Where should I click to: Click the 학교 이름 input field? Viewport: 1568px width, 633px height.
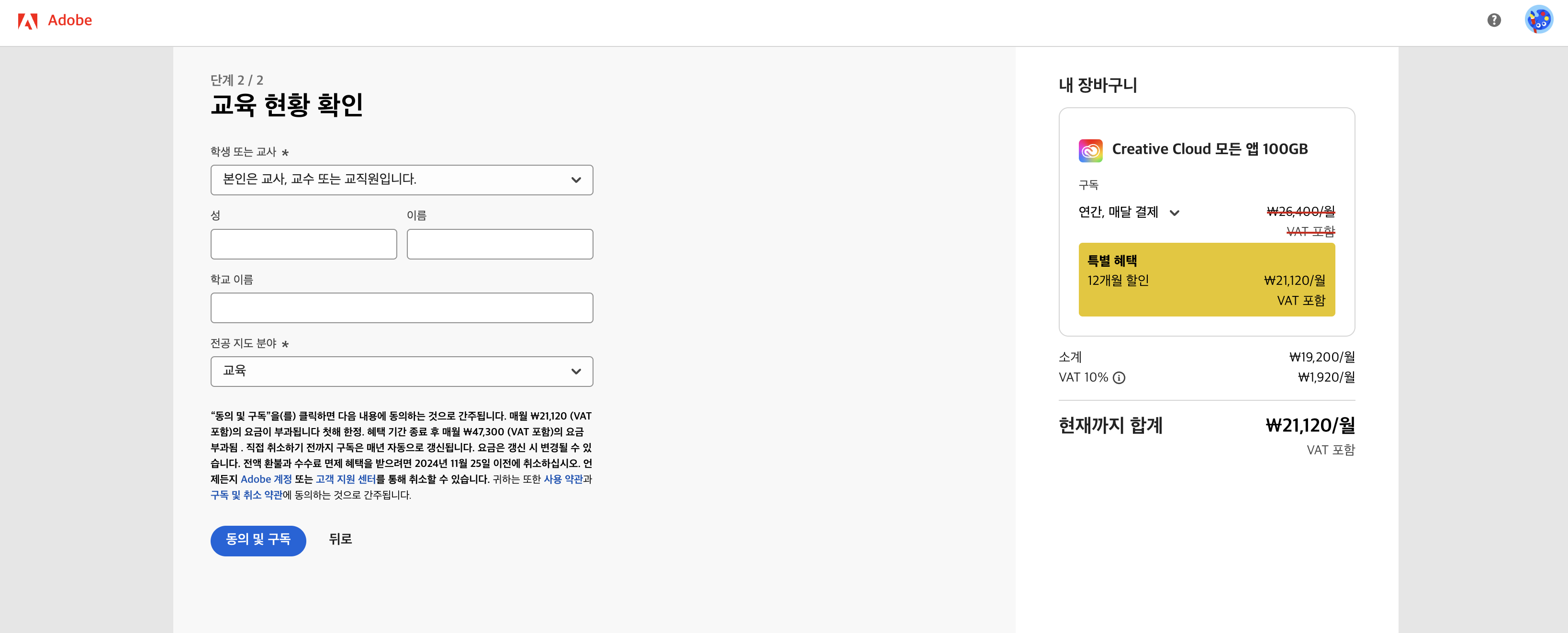(402, 308)
